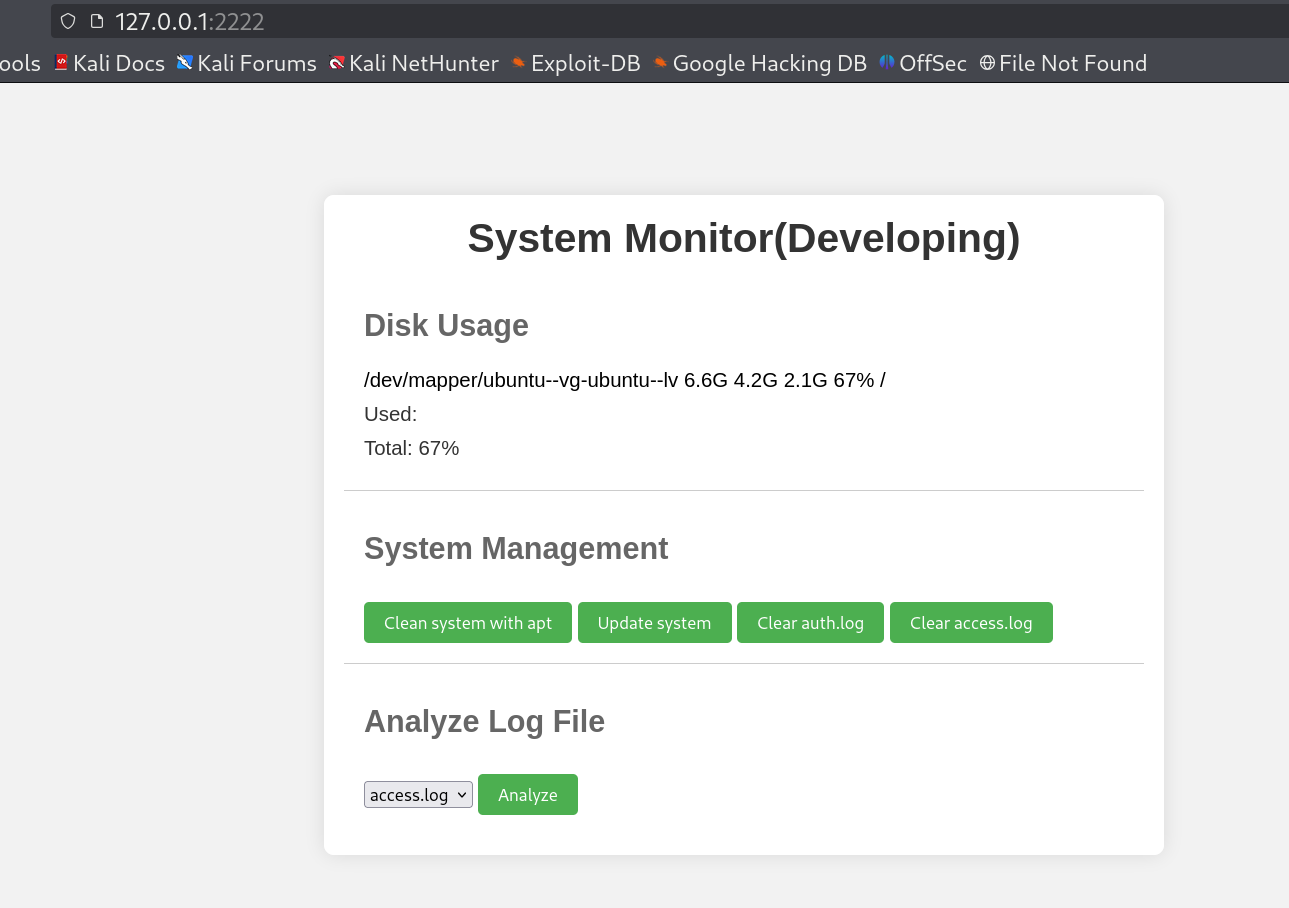Click the Update system button

click(x=655, y=623)
